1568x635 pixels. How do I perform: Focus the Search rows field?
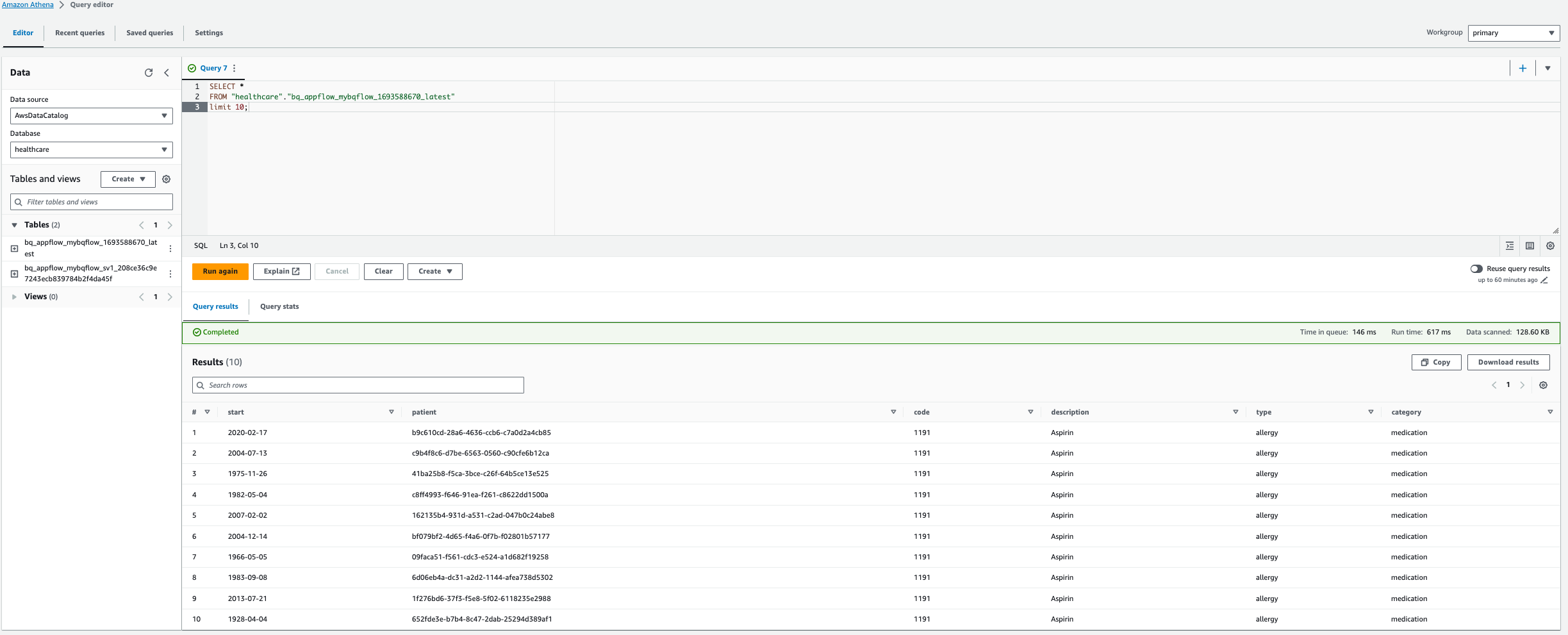pos(358,385)
